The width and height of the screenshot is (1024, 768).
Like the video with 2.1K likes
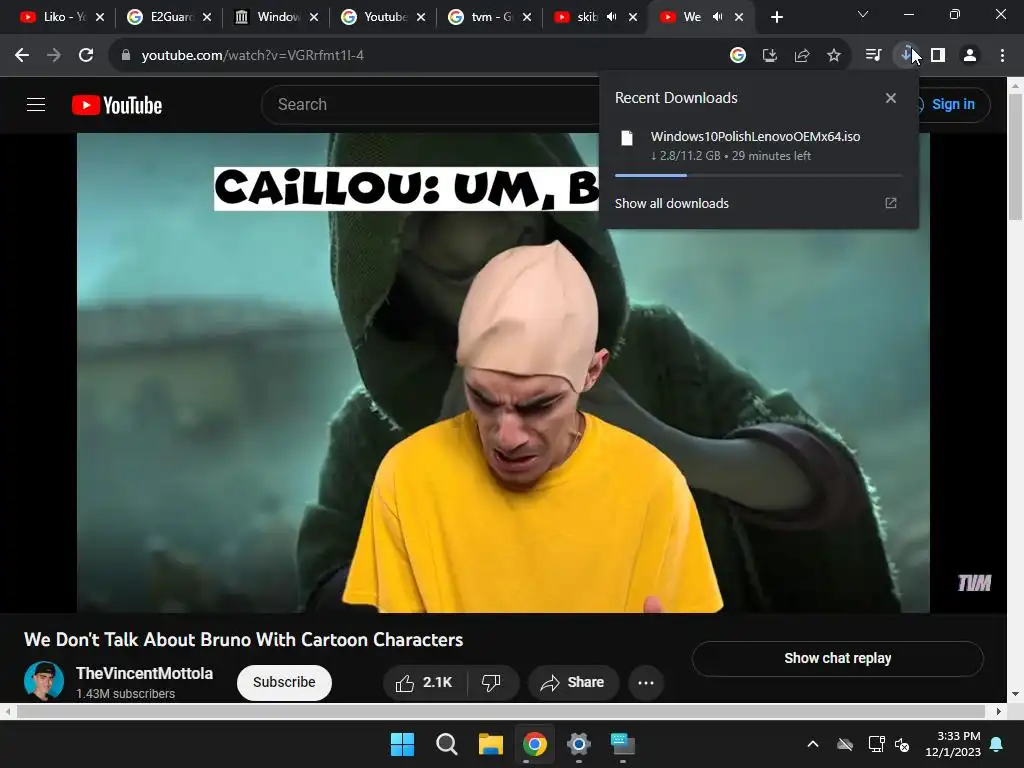click(424, 682)
